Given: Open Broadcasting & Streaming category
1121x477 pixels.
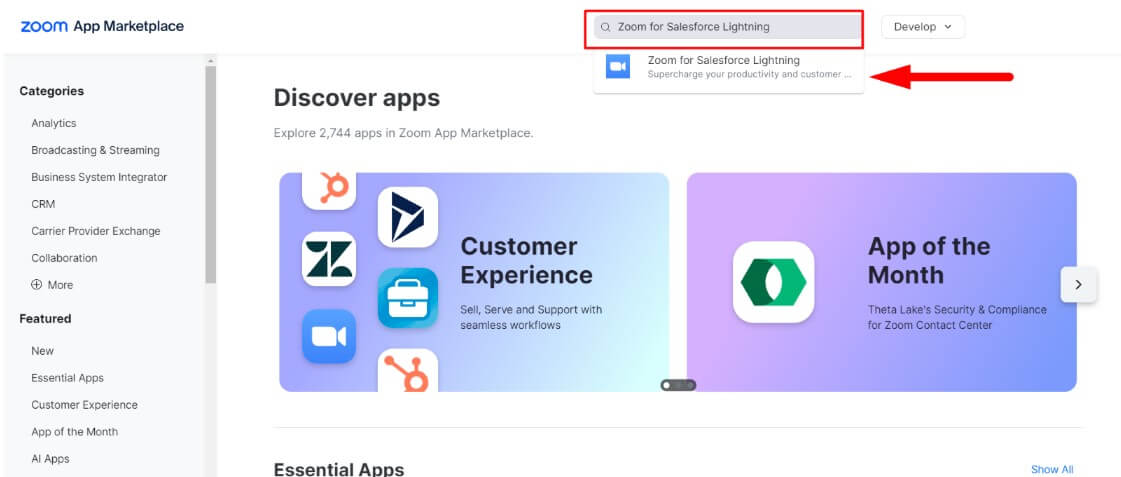Looking at the screenshot, I should 95,150.
